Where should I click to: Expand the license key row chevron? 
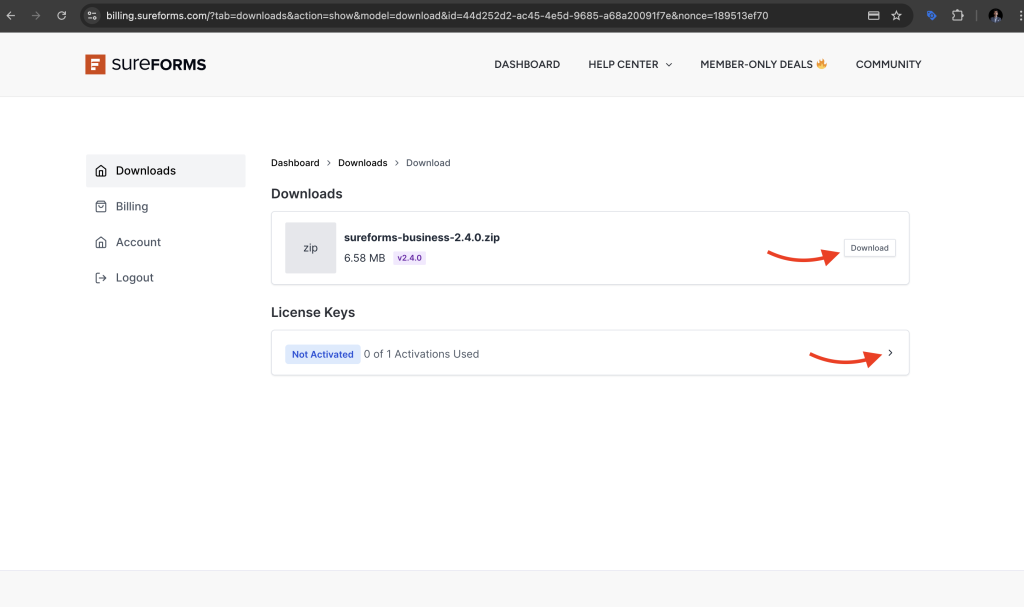(890, 353)
